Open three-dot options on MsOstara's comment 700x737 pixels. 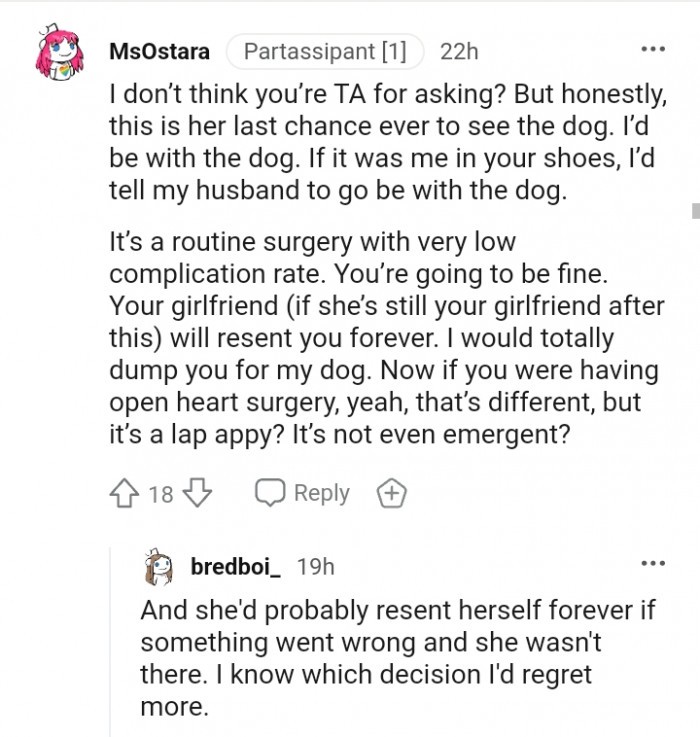click(x=653, y=48)
